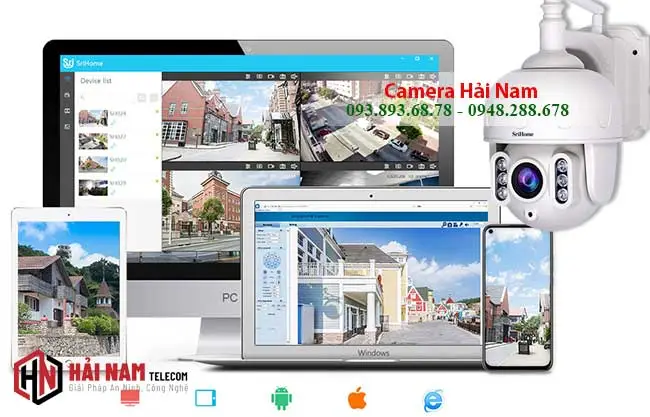Start recording icon above red brick street view

[271, 76]
